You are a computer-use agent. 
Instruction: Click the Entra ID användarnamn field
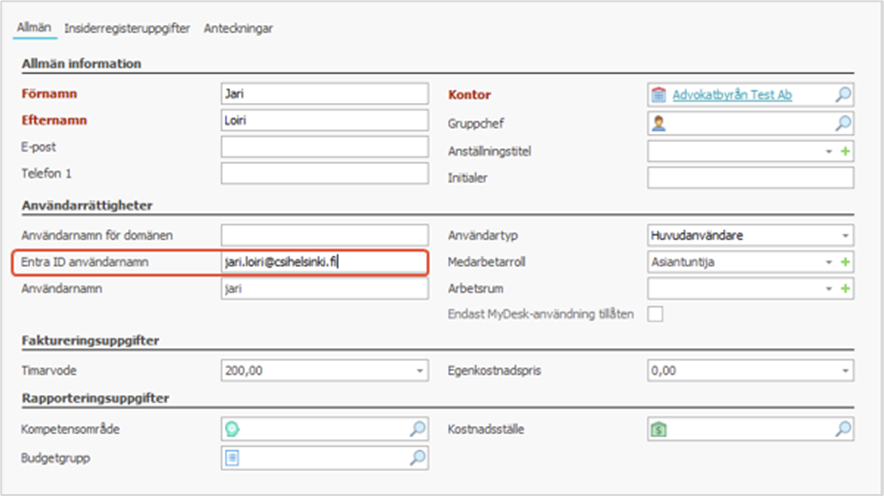(324, 262)
